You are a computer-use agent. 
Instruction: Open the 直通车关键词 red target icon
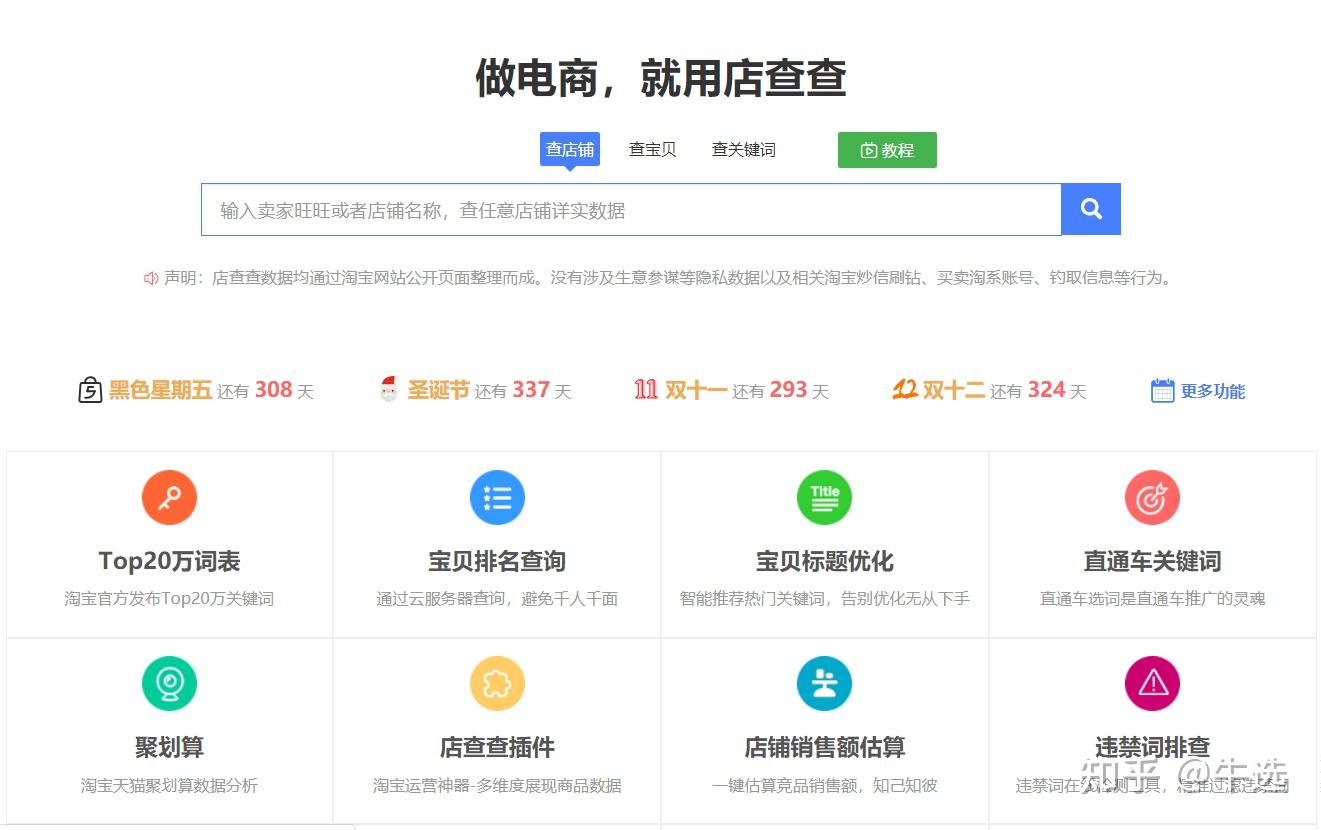1152,497
